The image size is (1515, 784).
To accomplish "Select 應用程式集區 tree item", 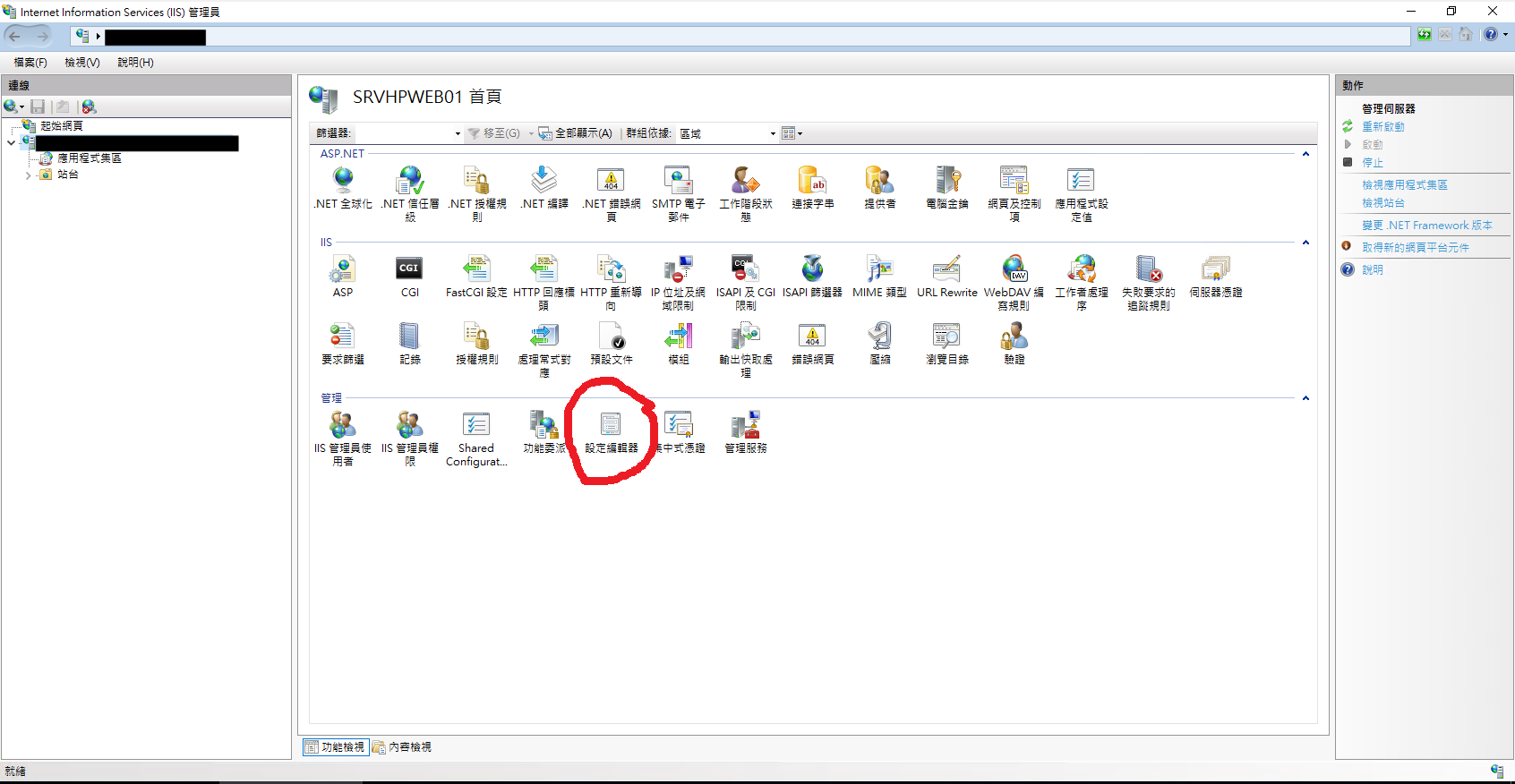I will (89, 158).
